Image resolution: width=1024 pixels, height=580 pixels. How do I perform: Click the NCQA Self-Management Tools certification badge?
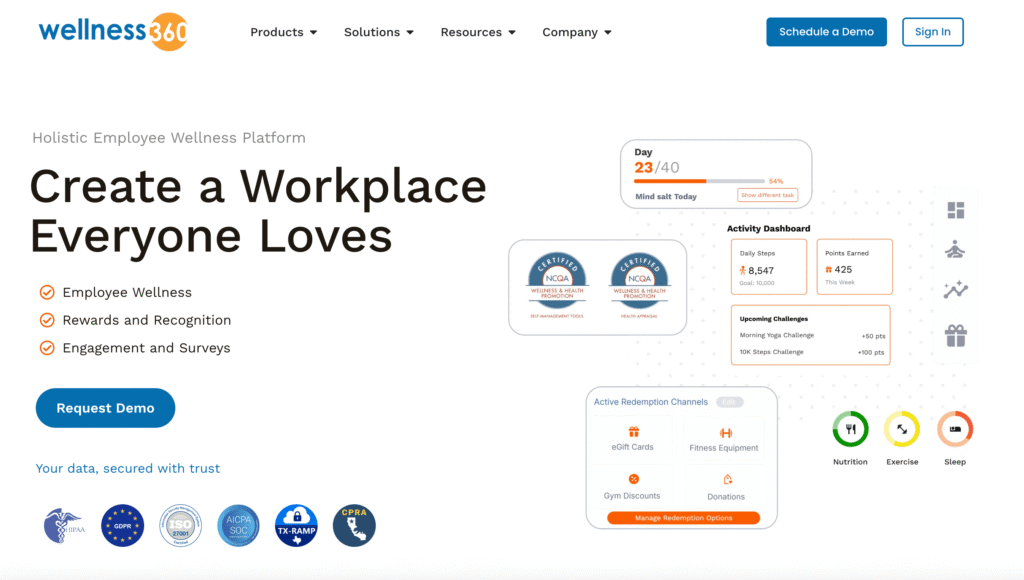click(557, 285)
